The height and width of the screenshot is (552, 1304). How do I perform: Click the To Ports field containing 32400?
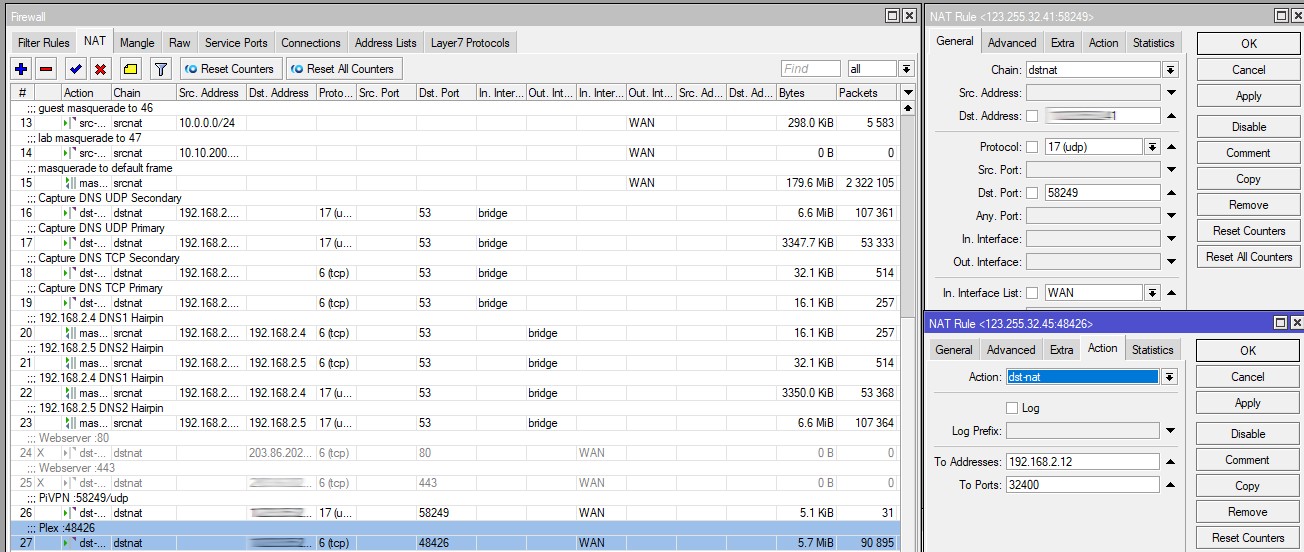(1082, 485)
